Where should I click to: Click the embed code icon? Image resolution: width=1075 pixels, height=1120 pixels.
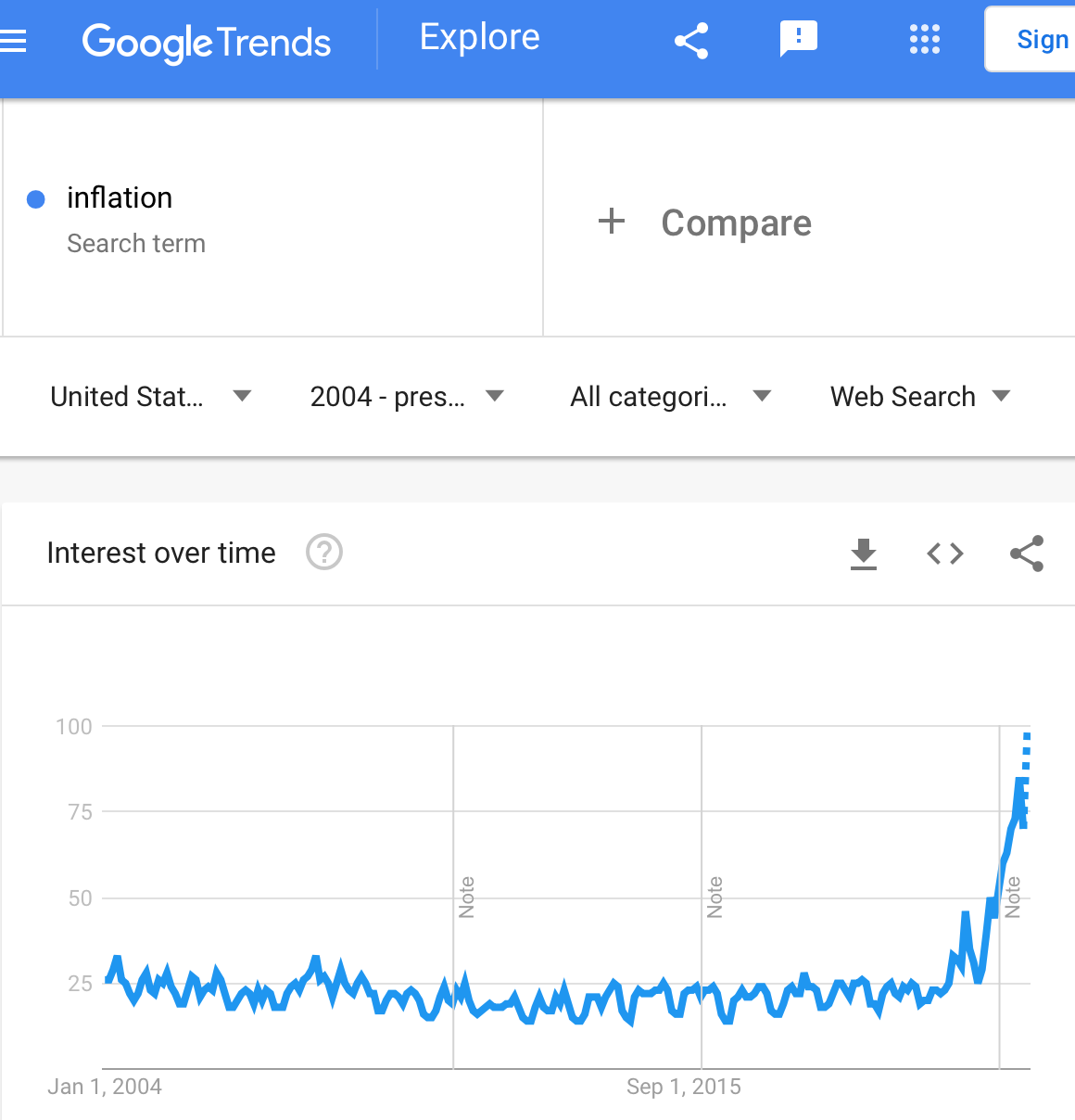[945, 554]
